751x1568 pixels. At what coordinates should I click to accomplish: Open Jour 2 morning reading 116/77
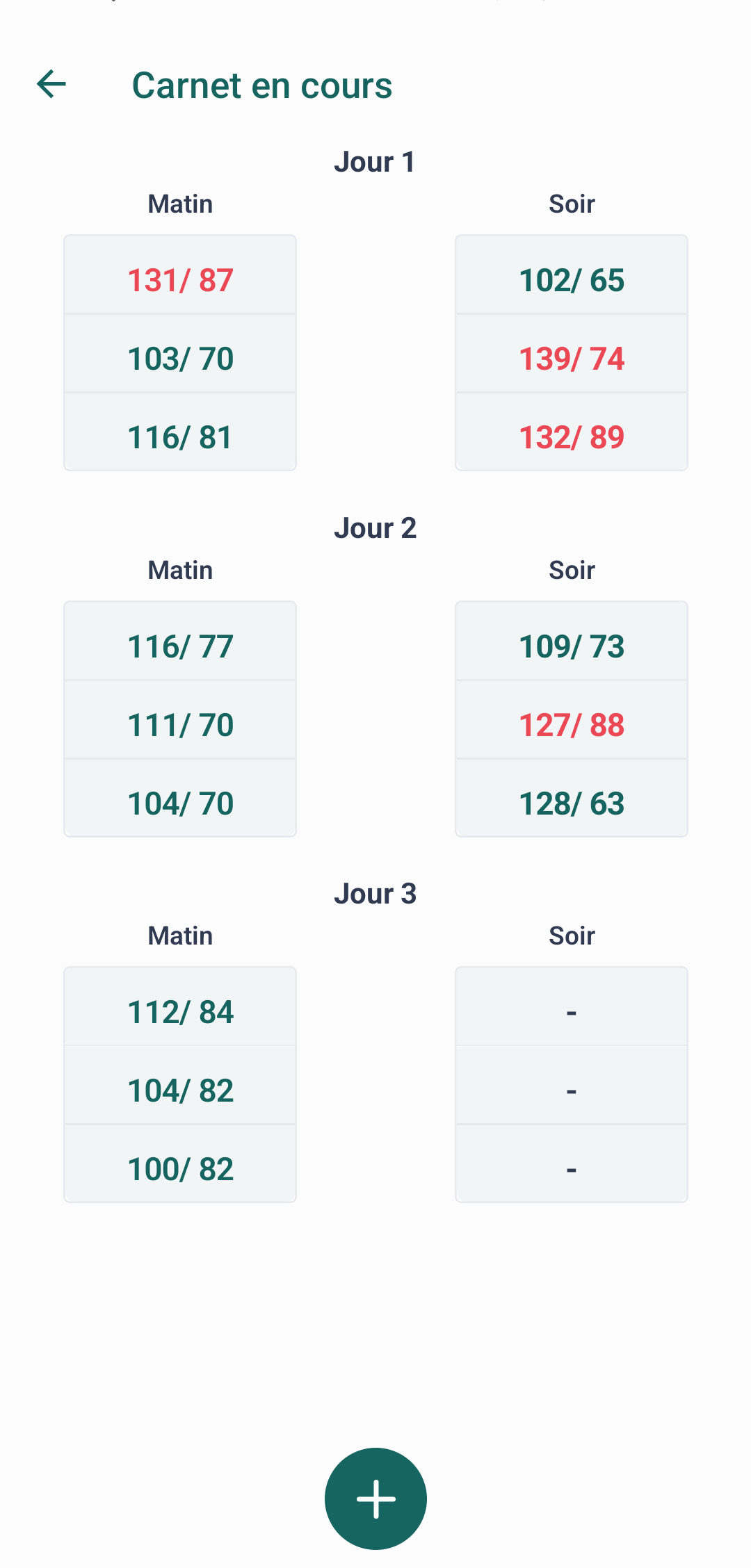click(180, 642)
